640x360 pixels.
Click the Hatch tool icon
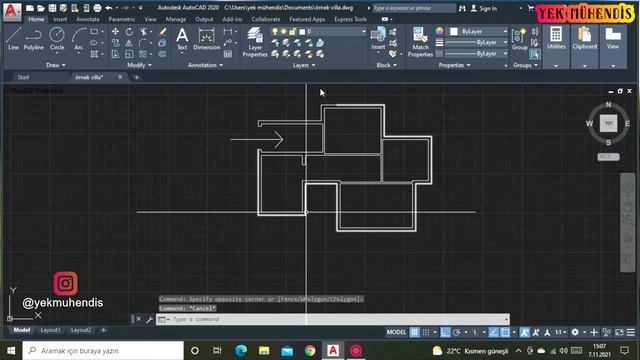coord(94,54)
